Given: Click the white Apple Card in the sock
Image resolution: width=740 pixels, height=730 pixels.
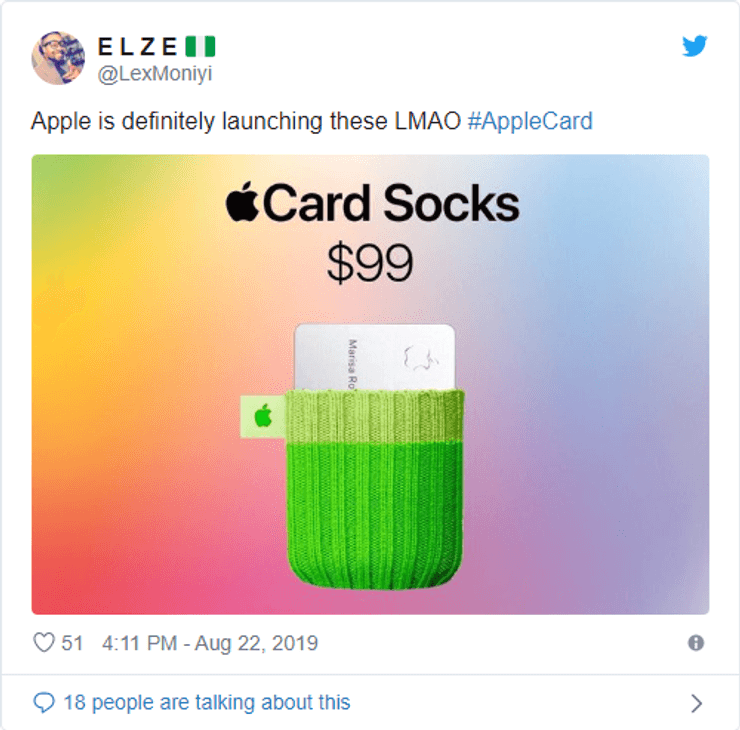Looking at the screenshot, I should pos(375,357).
